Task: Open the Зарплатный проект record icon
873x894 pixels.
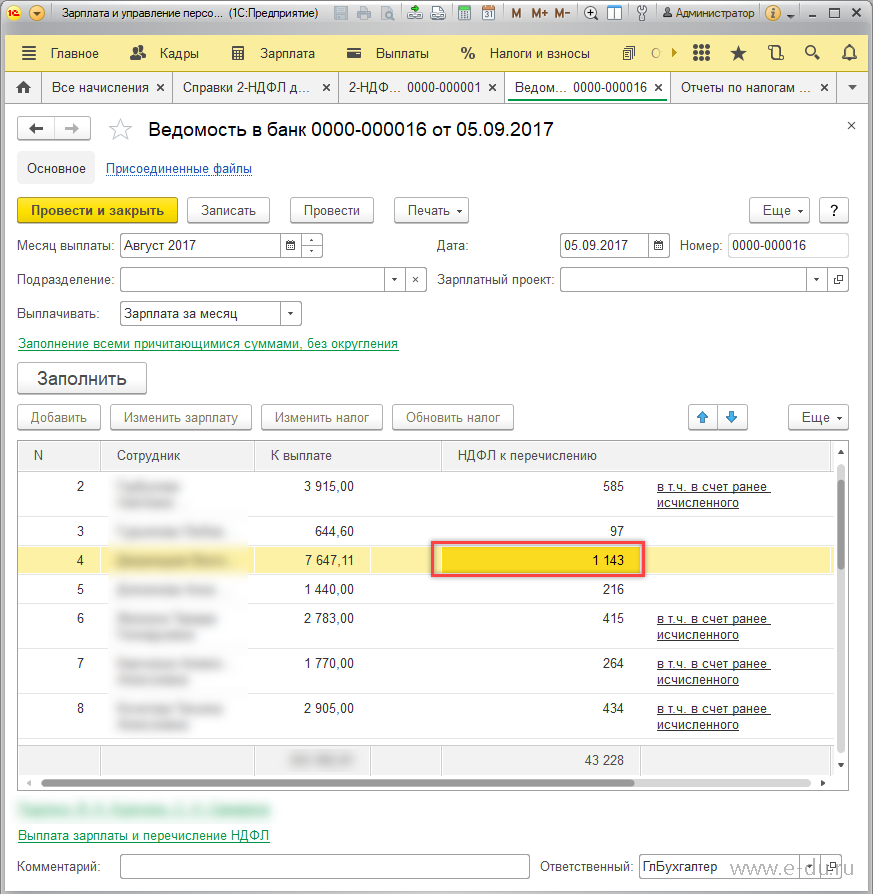Action: [x=838, y=279]
